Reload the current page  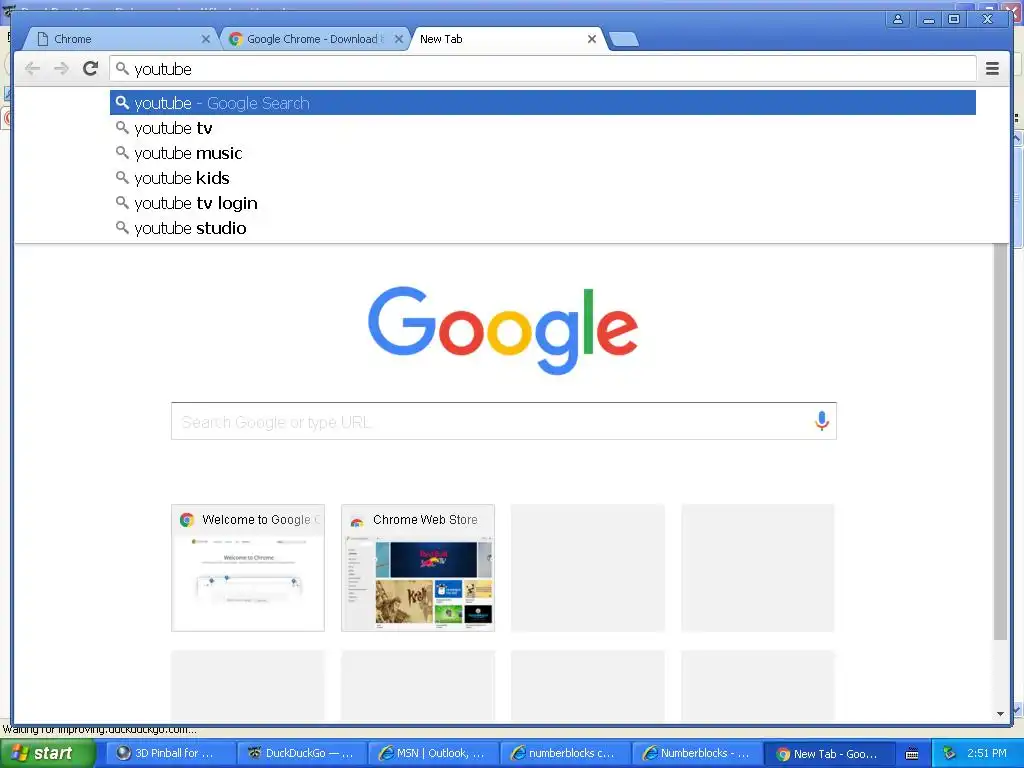point(90,68)
